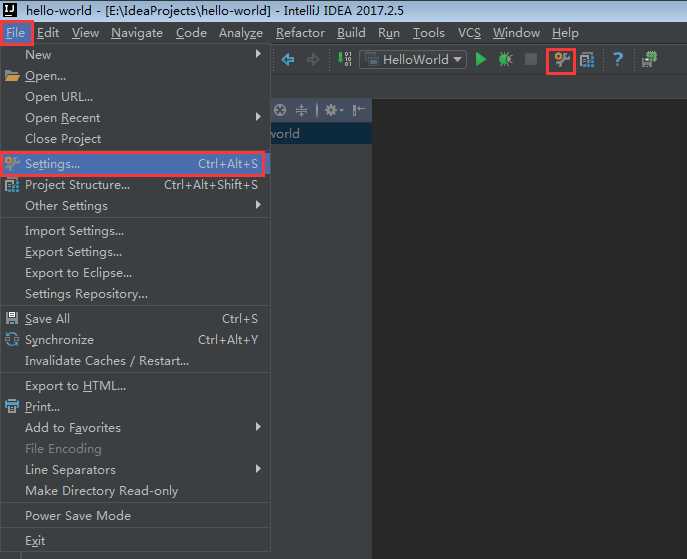Open the Run menu
687x559 pixels.
click(389, 33)
